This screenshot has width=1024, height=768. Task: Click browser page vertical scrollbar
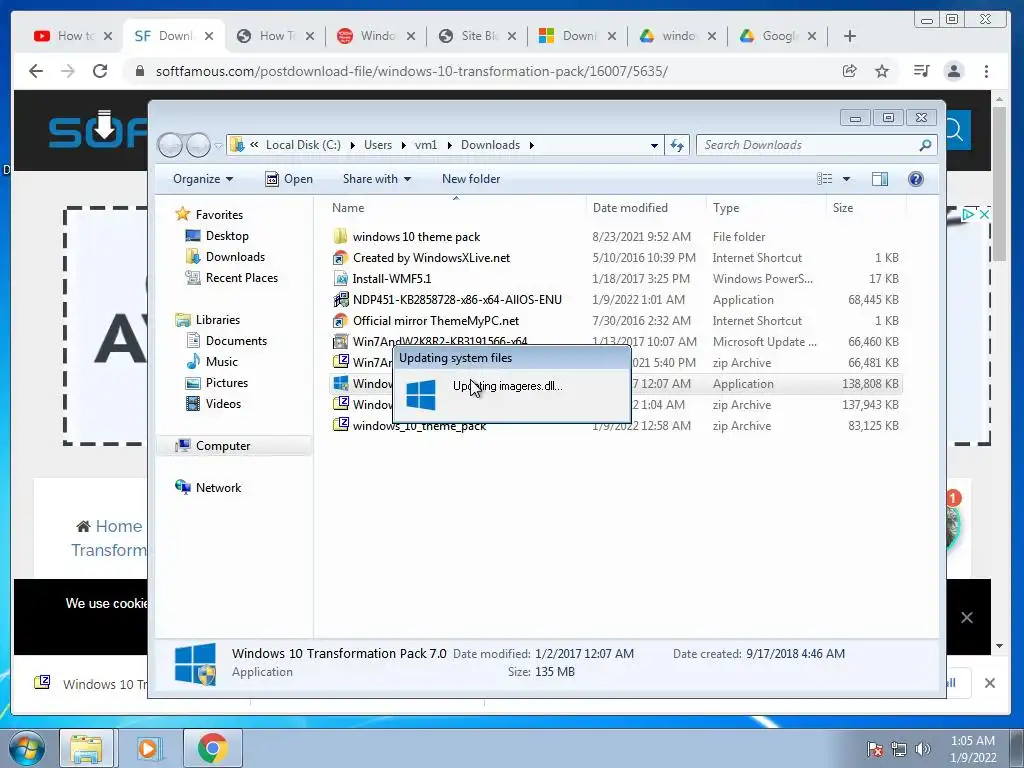click(999, 183)
